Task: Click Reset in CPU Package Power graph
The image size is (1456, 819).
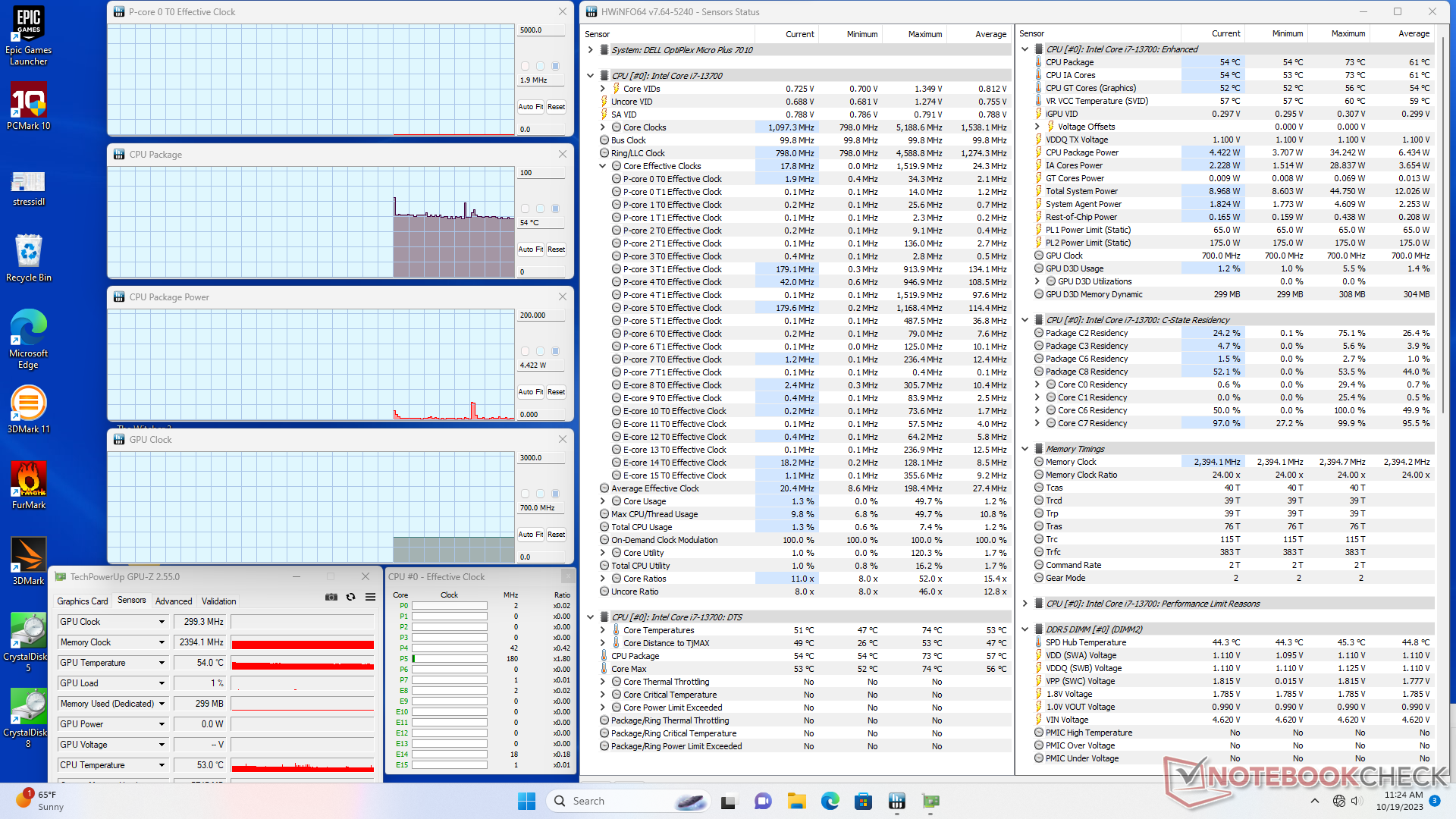Action: point(557,392)
